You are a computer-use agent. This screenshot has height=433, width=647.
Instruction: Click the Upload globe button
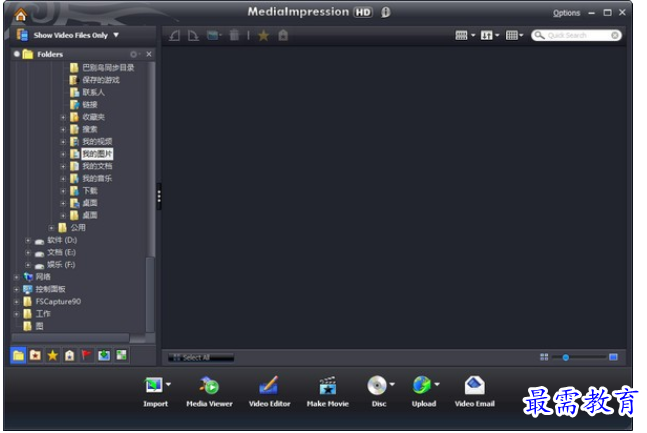pyautogui.click(x=423, y=392)
